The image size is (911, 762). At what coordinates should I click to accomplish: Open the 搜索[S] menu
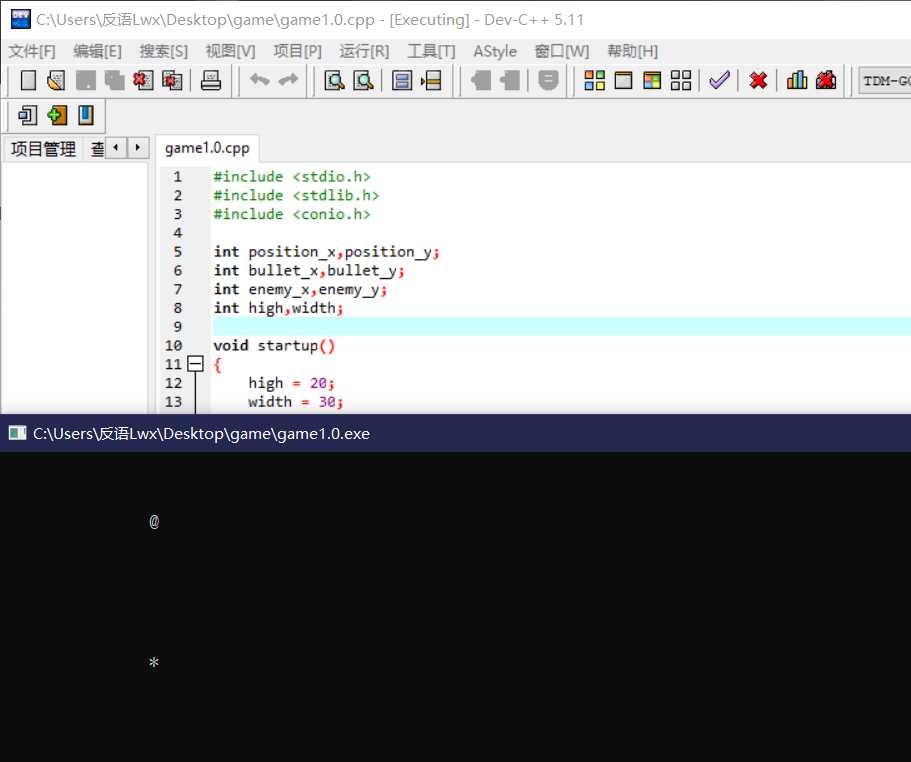click(x=164, y=51)
